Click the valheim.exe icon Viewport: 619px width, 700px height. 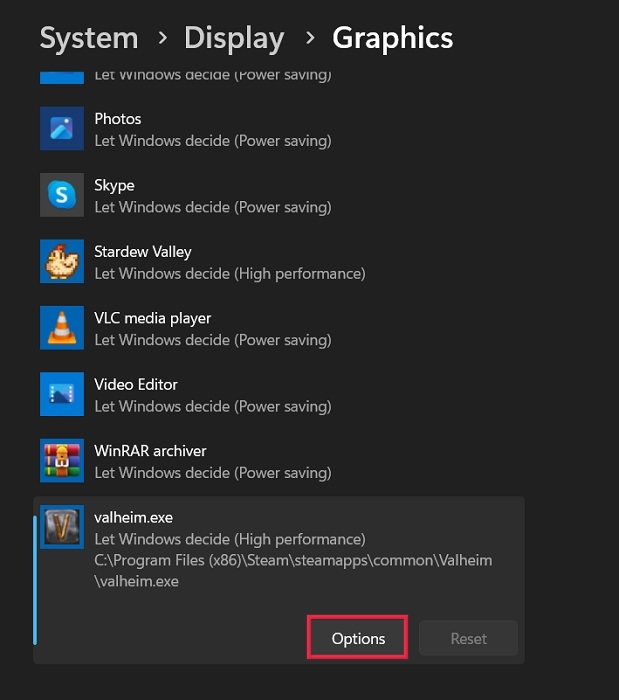click(62, 527)
